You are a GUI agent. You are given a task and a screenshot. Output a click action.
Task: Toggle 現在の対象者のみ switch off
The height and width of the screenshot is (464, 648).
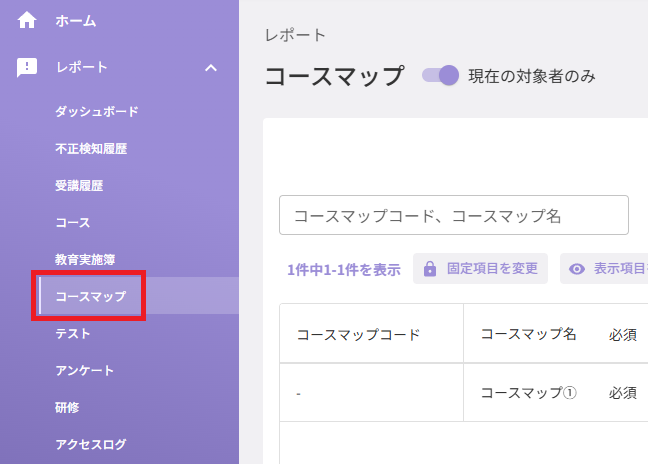point(440,76)
